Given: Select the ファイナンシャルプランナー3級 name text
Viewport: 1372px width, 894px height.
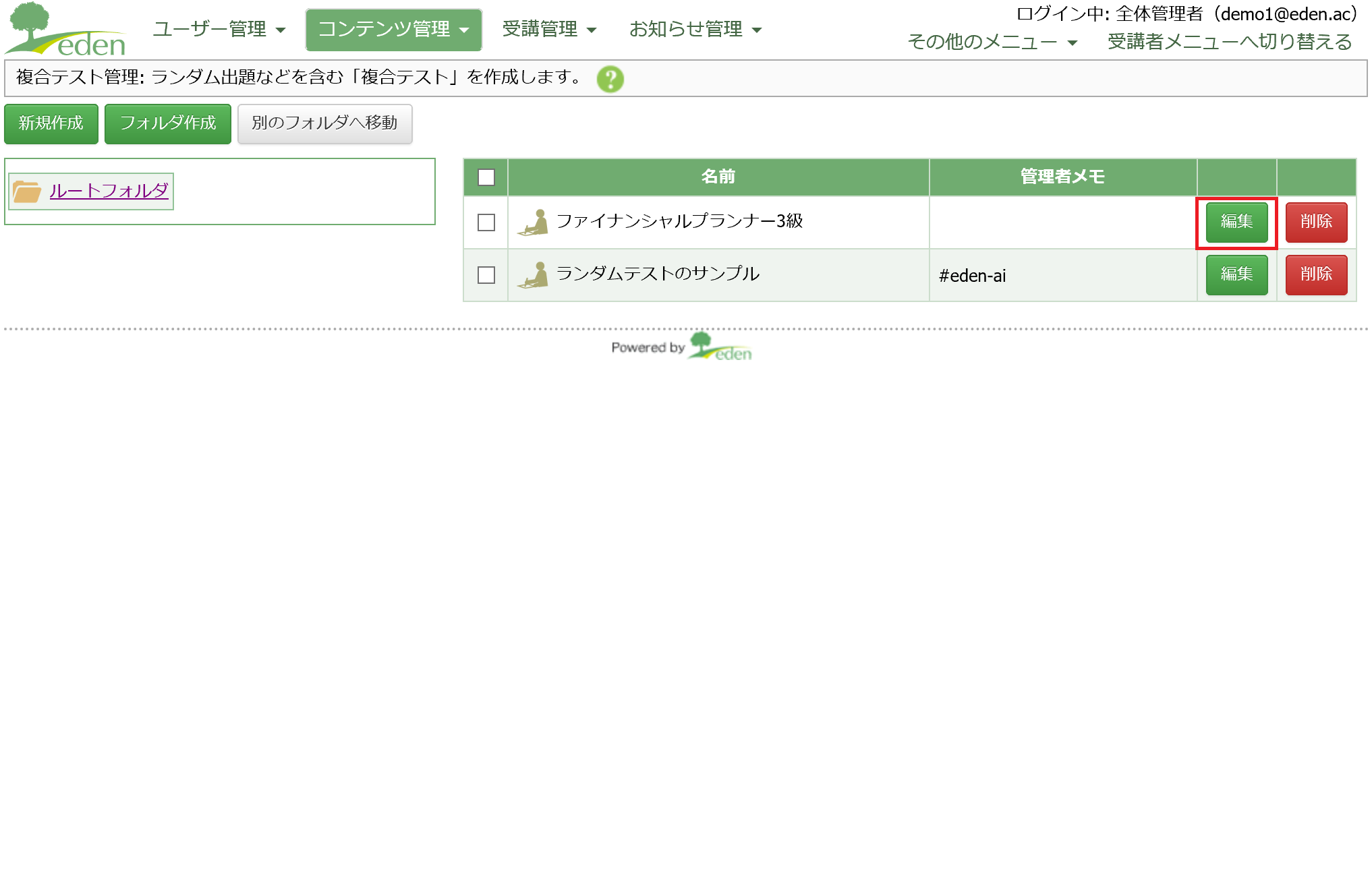Looking at the screenshot, I should [679, 221].
